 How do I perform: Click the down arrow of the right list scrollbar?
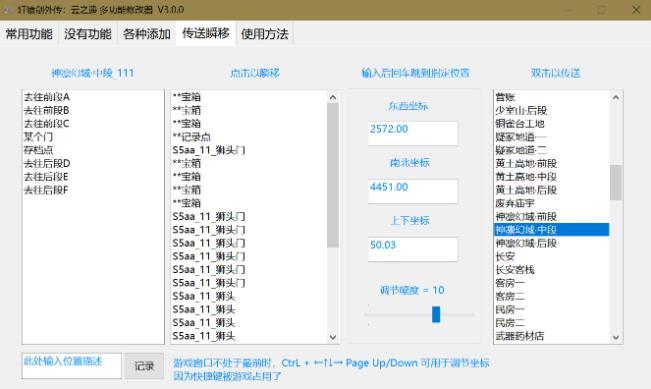tap(616, 337)
